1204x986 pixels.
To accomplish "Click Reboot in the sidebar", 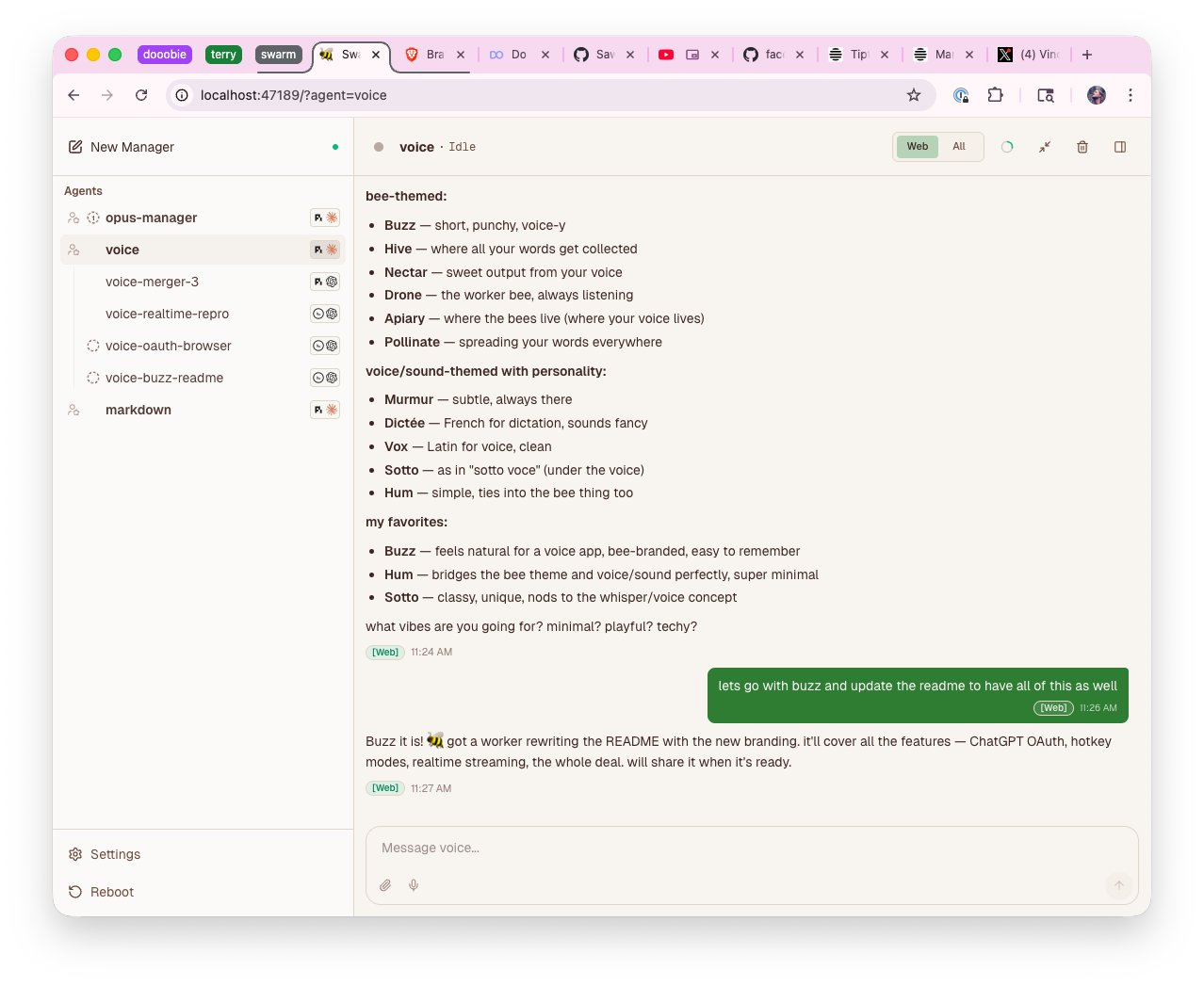I will 111,892.
